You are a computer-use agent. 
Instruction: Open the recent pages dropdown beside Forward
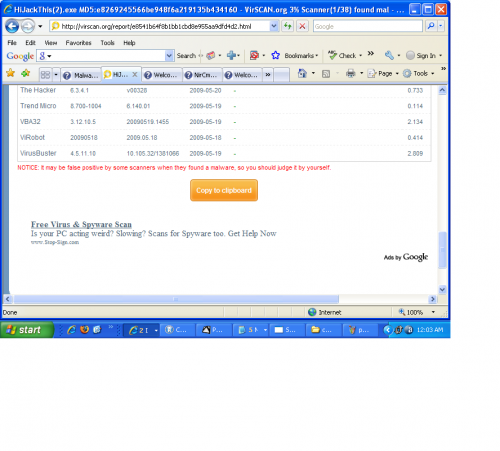tap(40, 26)
